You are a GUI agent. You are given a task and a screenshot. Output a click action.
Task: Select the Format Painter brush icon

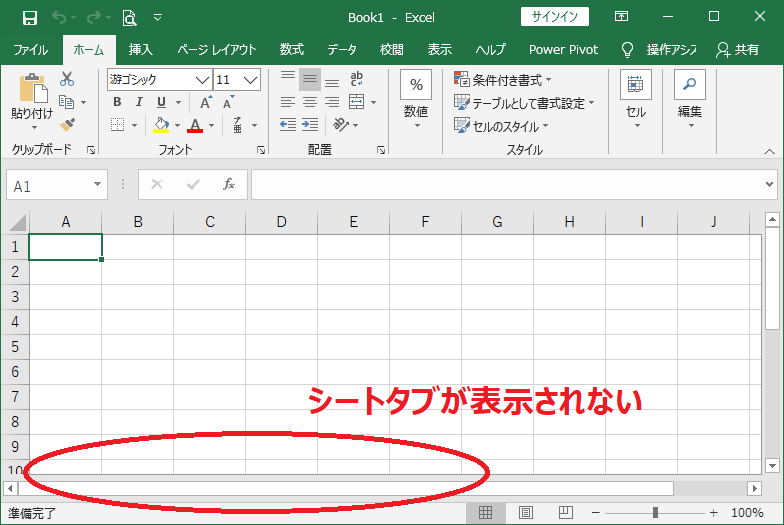[x=67, y=124]
